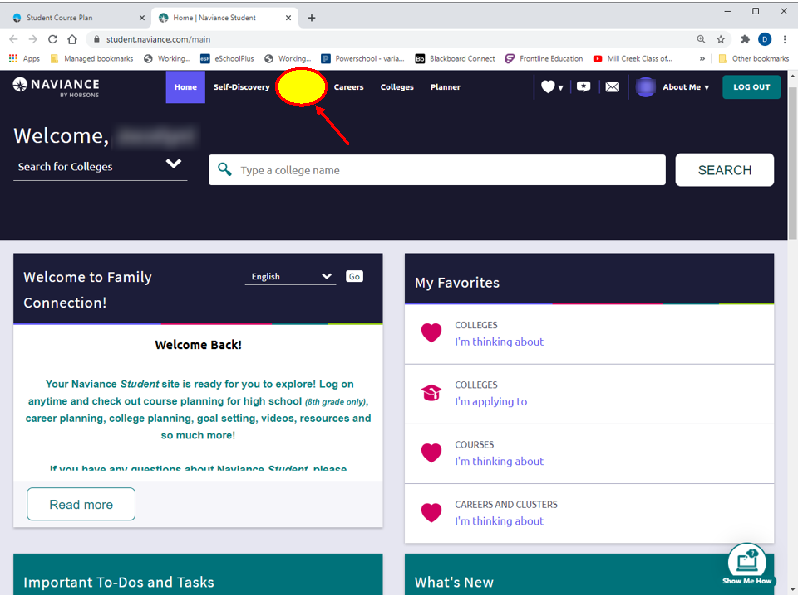Click the What's New panel header
The height and width of the screenshot is (600, 800).
tap(589, 574)
